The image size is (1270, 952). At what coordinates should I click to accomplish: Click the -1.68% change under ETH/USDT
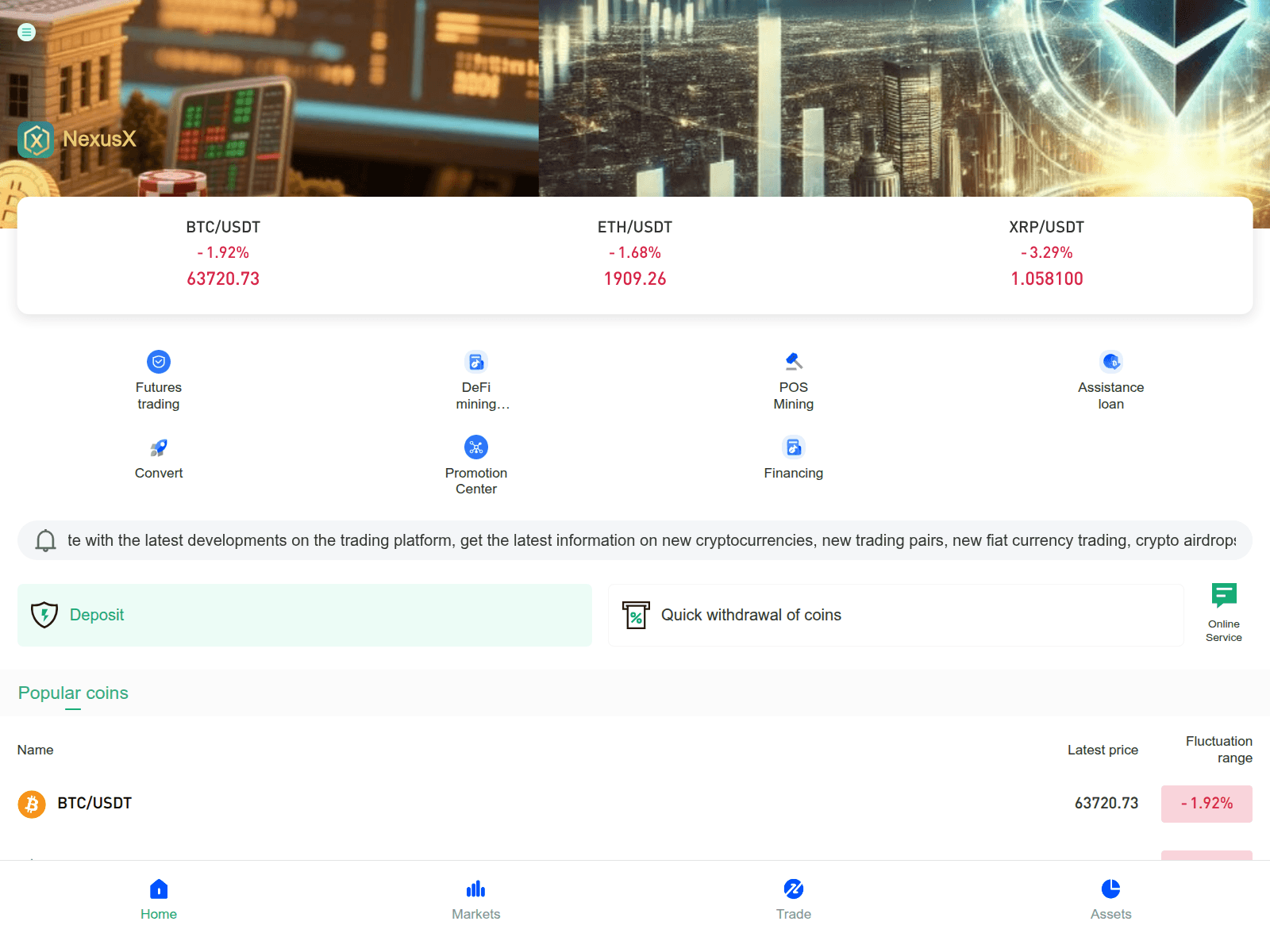(x=635, y=253)
